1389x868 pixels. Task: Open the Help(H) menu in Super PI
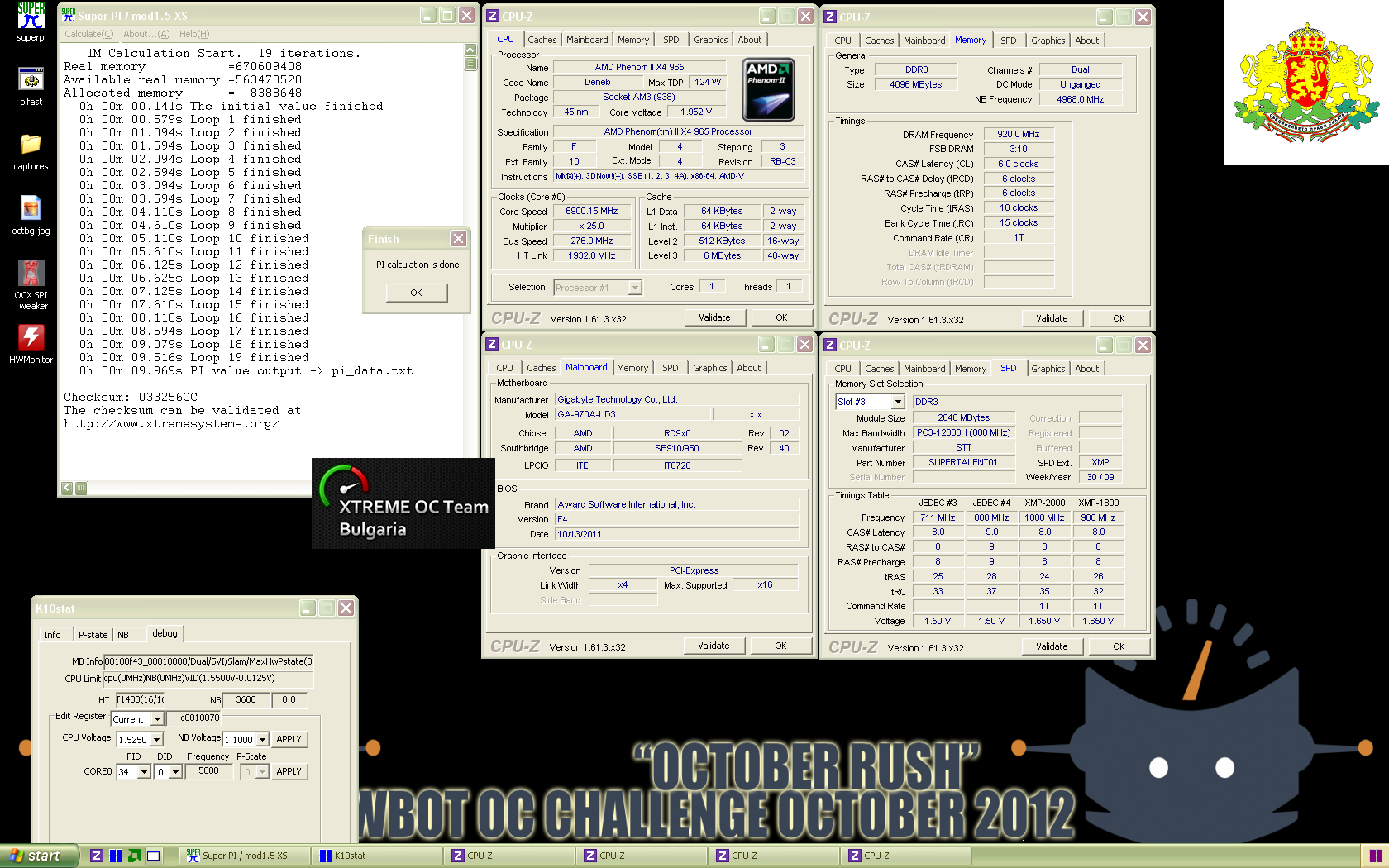[194, 34]
